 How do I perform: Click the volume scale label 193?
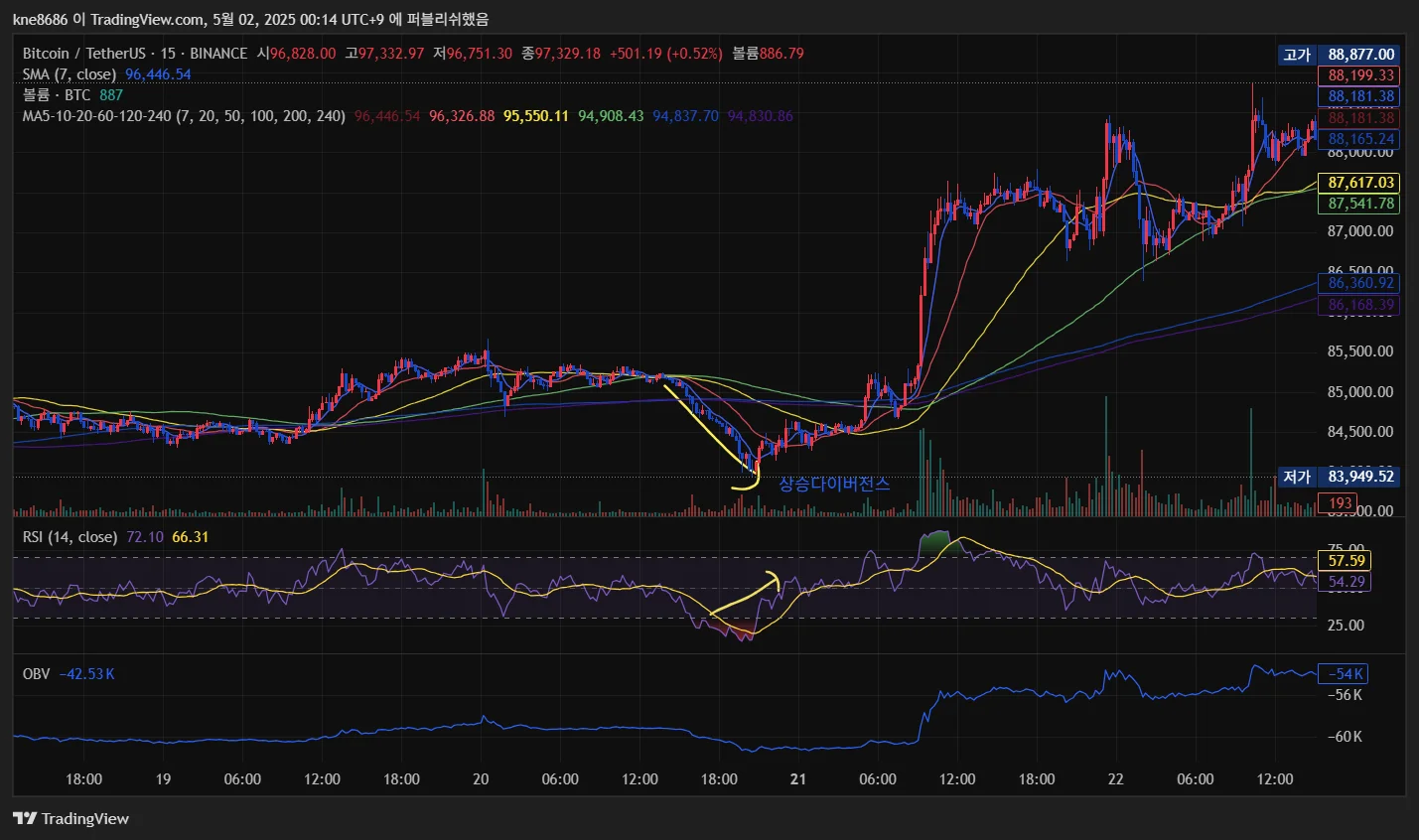(1340, 503)
